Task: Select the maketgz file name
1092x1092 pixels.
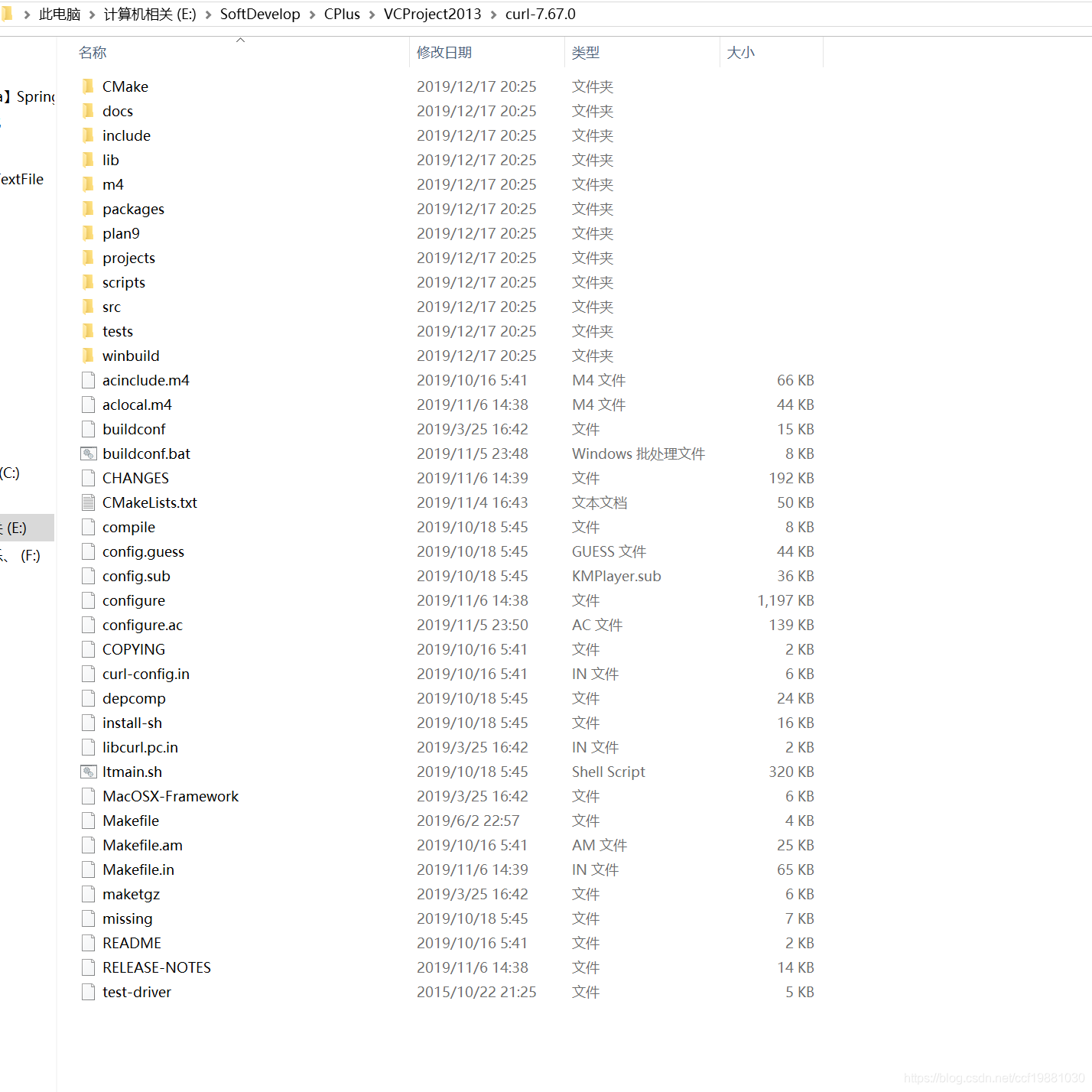Action: click(131, 894)
